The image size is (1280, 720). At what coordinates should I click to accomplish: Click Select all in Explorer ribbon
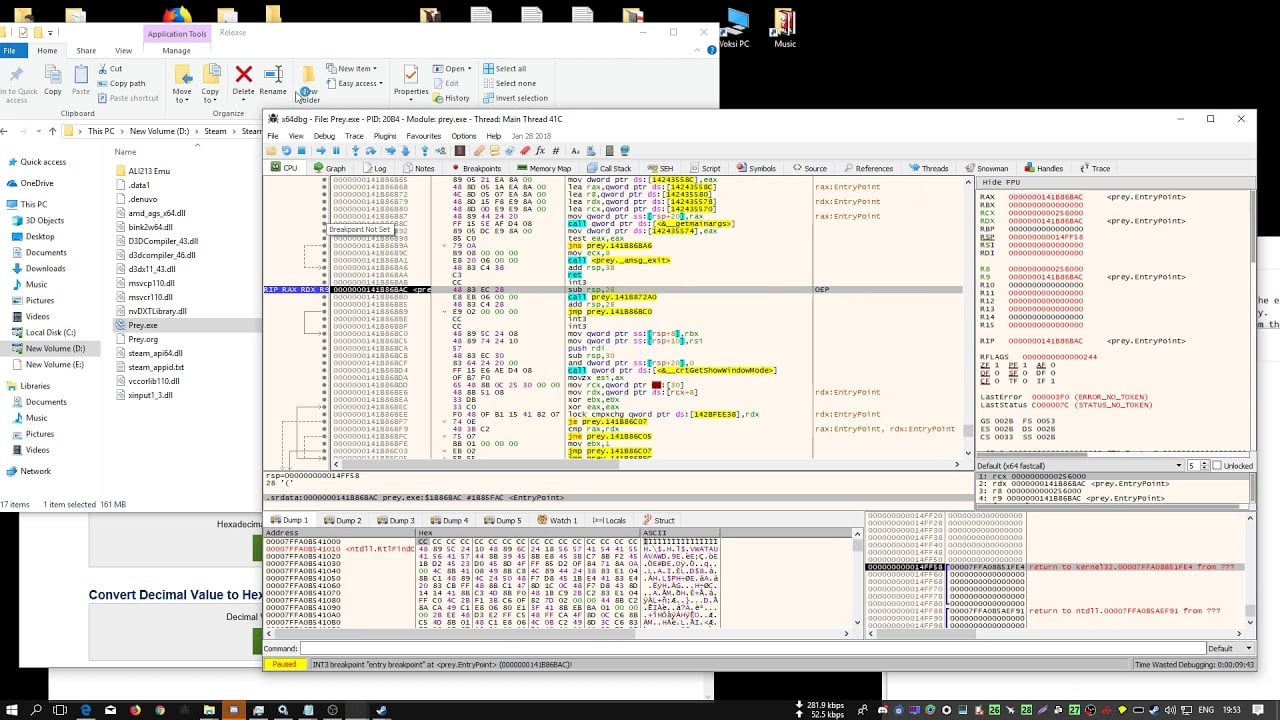point(505,69)
